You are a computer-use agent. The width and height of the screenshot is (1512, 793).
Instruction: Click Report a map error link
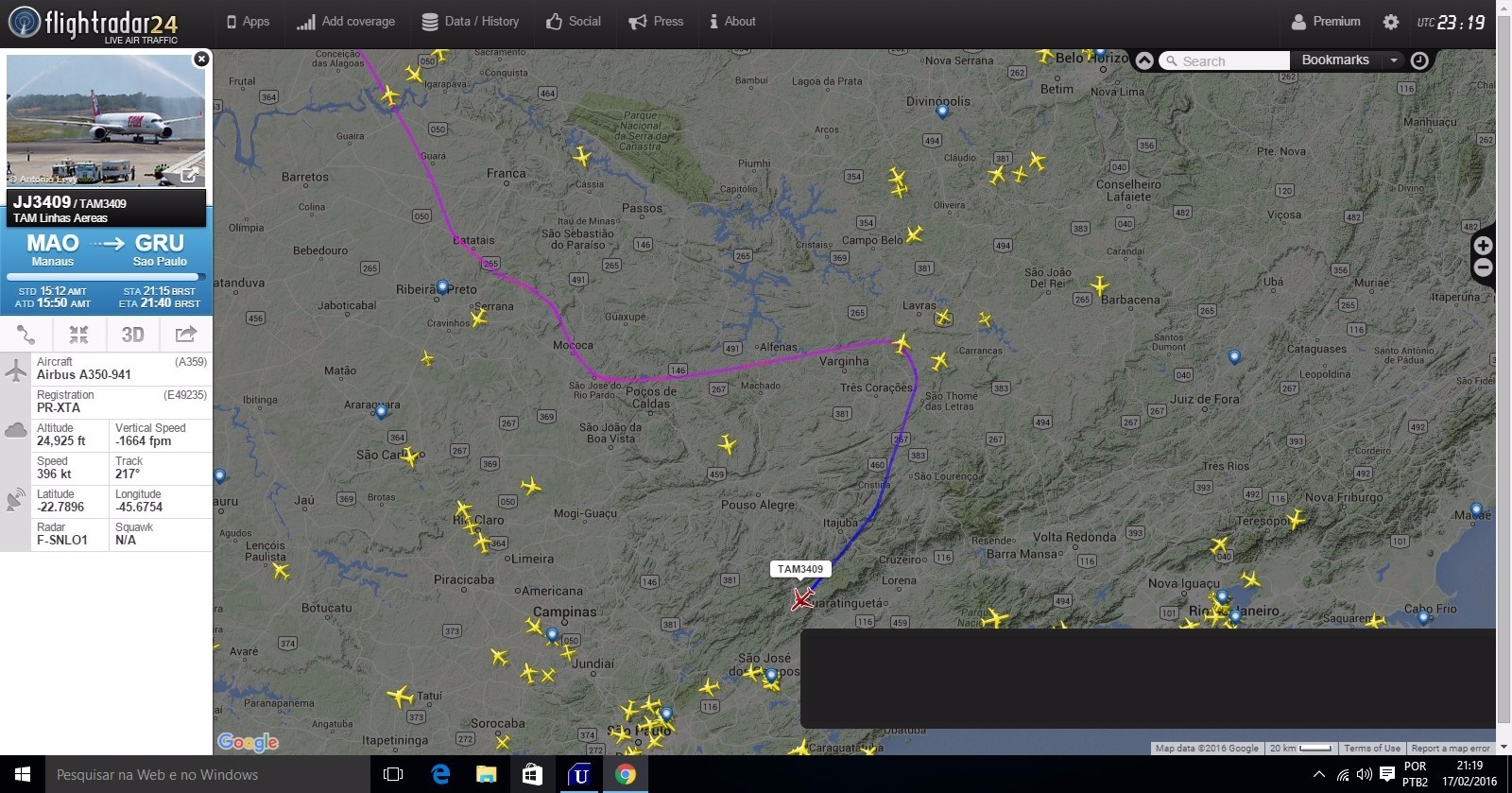point(1451,748)
